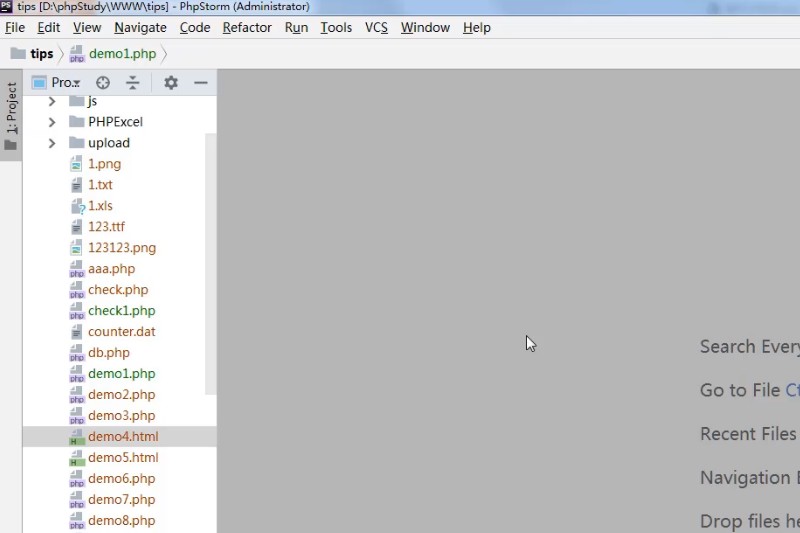
Task: Click the PhpStorm app icon in title bar
Action: [x=6, y=6]
